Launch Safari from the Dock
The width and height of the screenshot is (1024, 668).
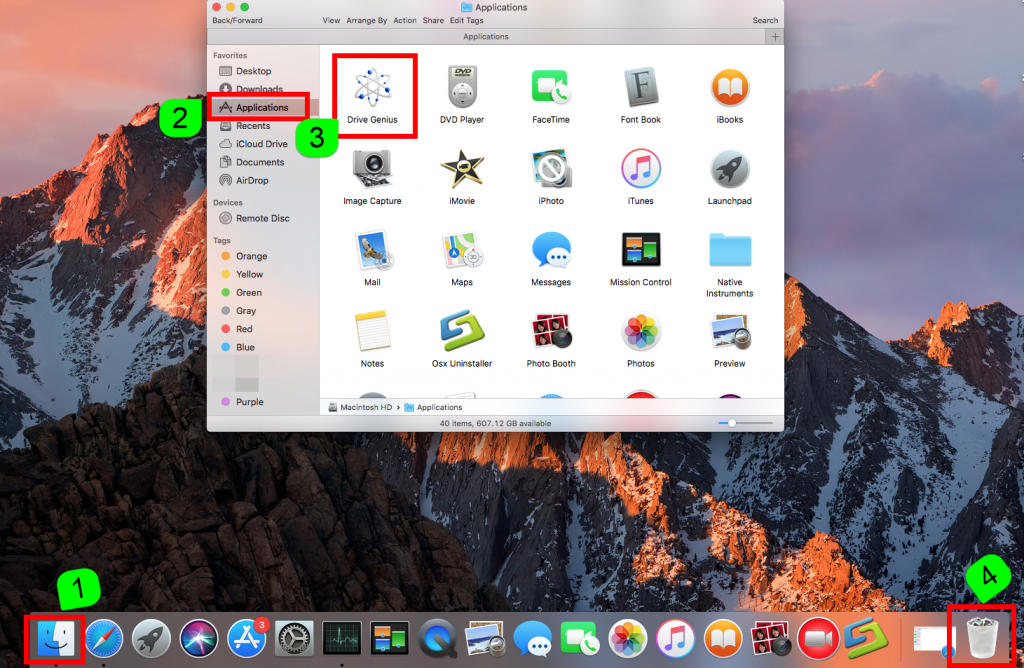coord(104,637)
